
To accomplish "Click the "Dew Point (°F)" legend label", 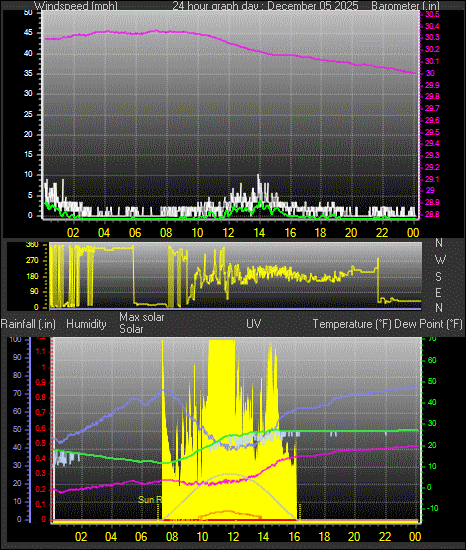I will point(428,324).
